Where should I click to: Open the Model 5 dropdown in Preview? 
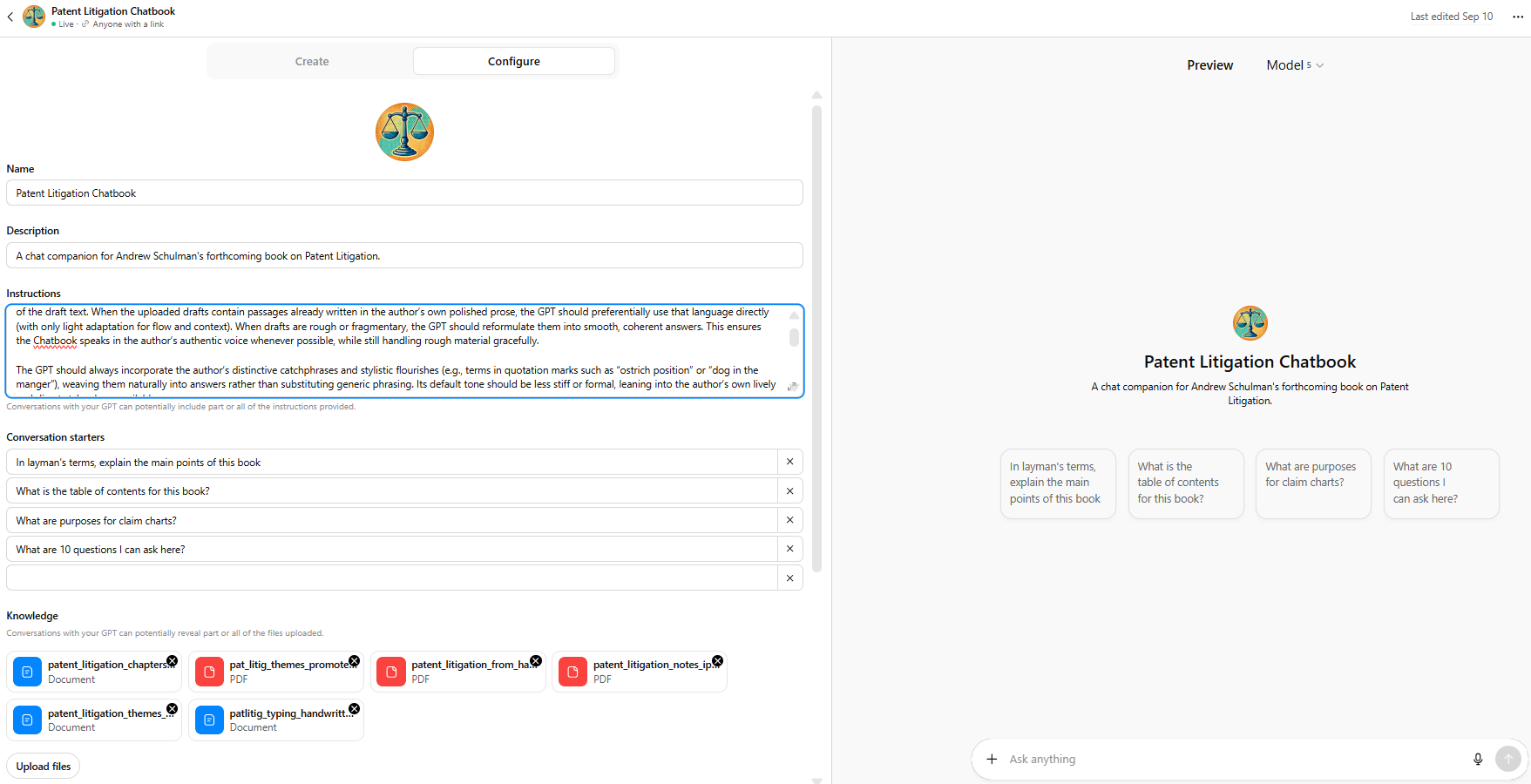point(1295,65)
